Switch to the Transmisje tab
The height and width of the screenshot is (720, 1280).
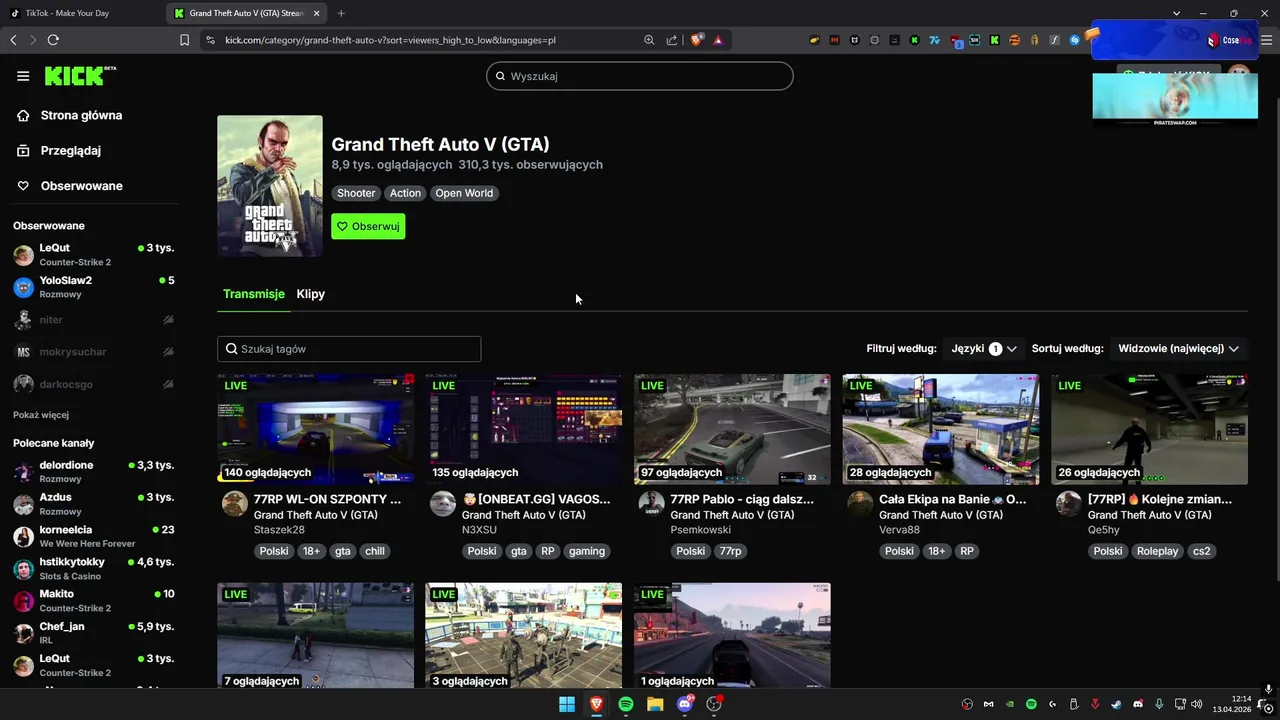(x=254, y=294)
